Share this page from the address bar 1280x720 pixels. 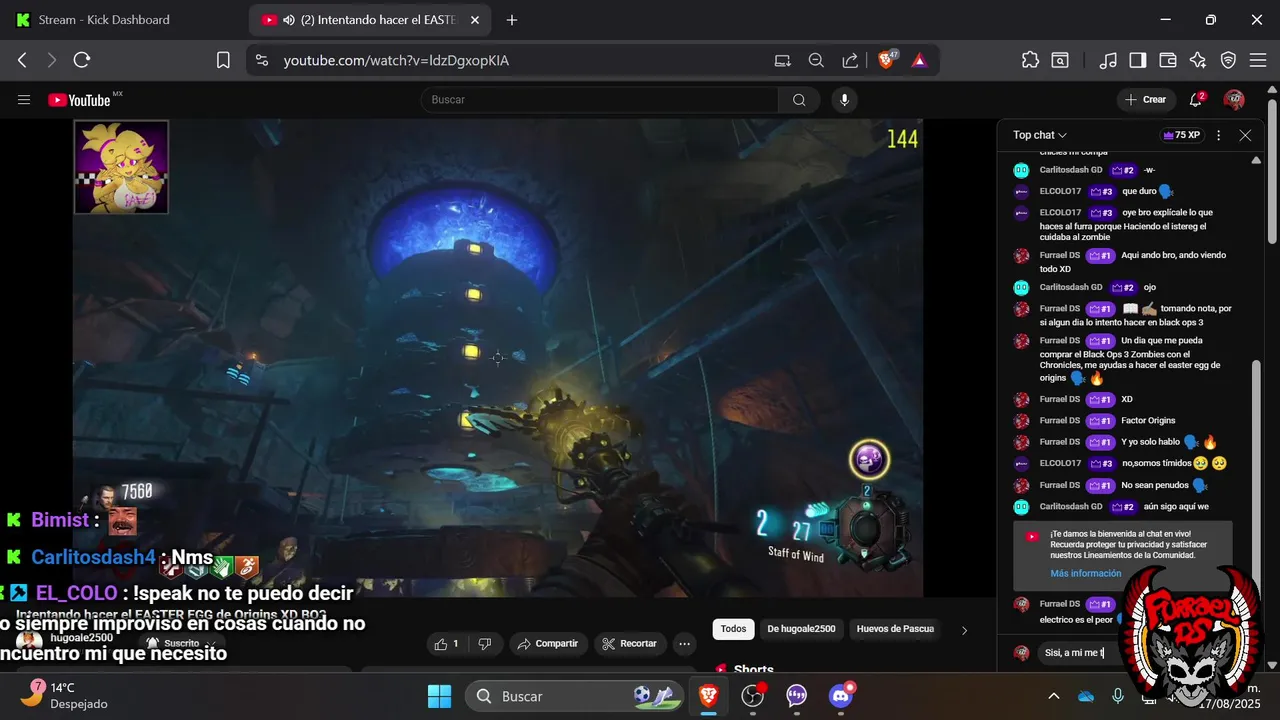tap(850, 60)
